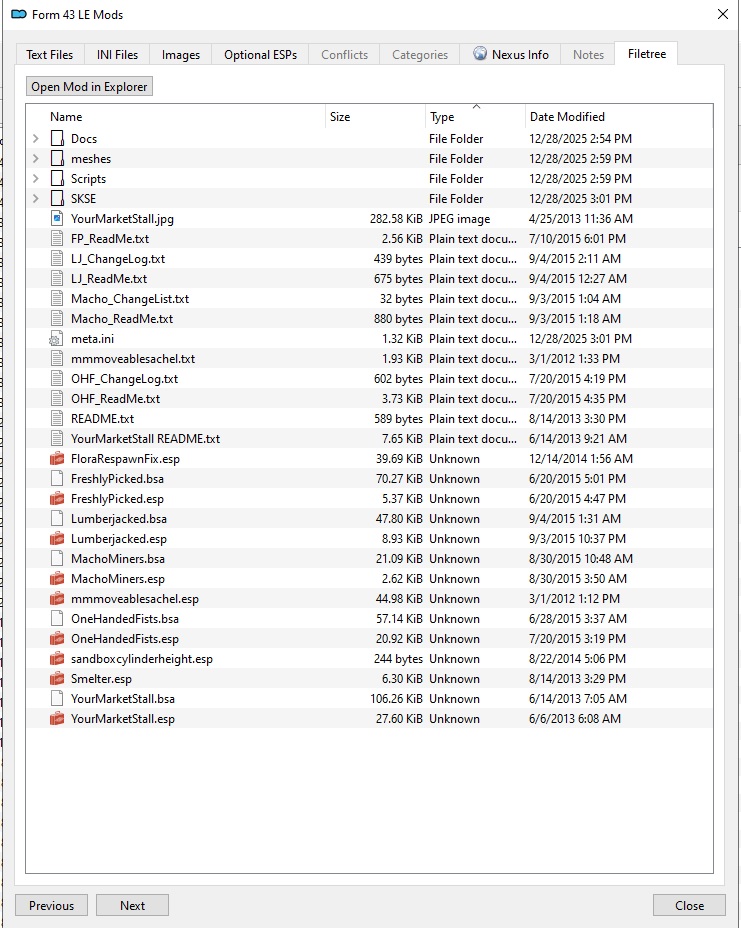Switch to the Text Files tab
741x928 pixels.
pos(50,54)
